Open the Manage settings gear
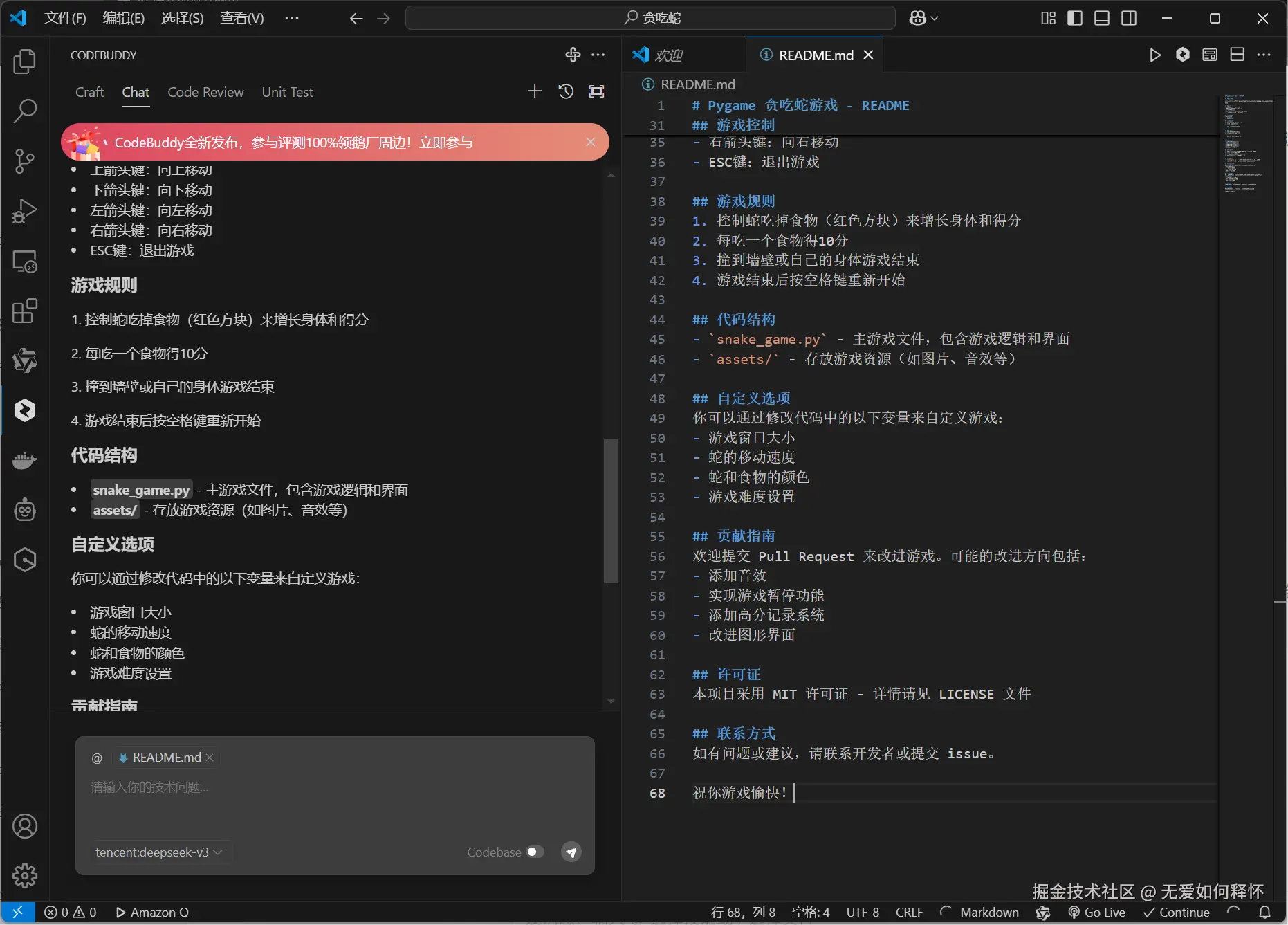Screen dimensions: 1288x925 tap(25, 876)
